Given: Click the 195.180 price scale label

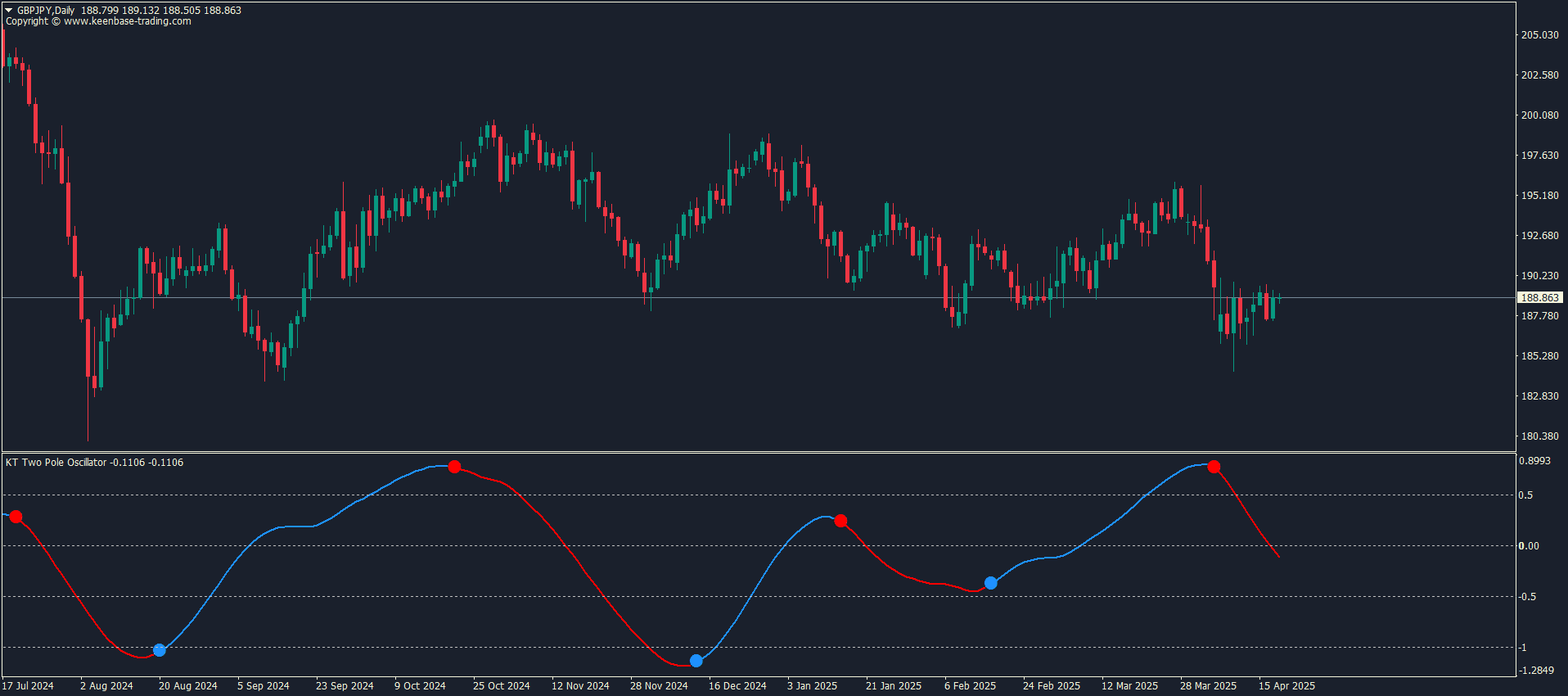Looking at the screenshot, I should (x=1540, y=196).
